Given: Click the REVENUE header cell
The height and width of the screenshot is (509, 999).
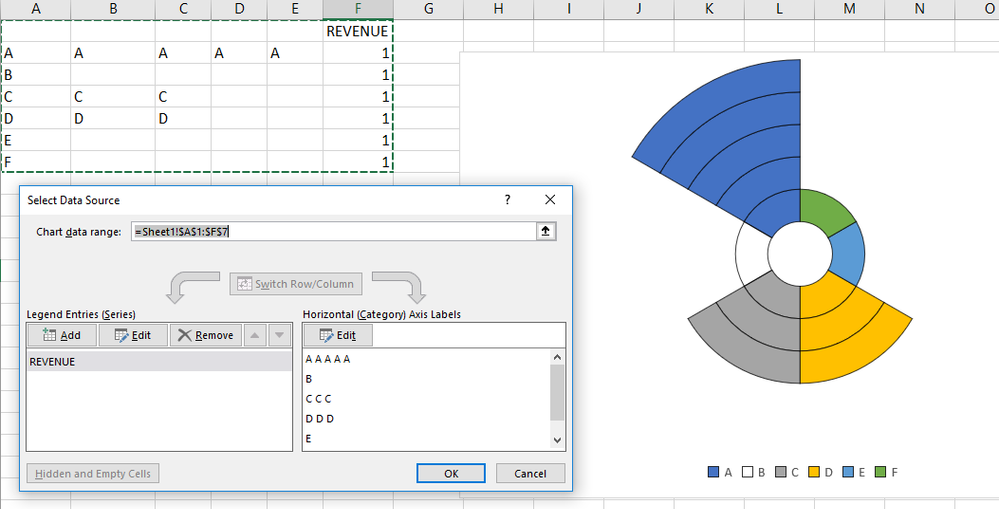Looking at the screenshot, I should pyautogui.click(x=358, y=31).
